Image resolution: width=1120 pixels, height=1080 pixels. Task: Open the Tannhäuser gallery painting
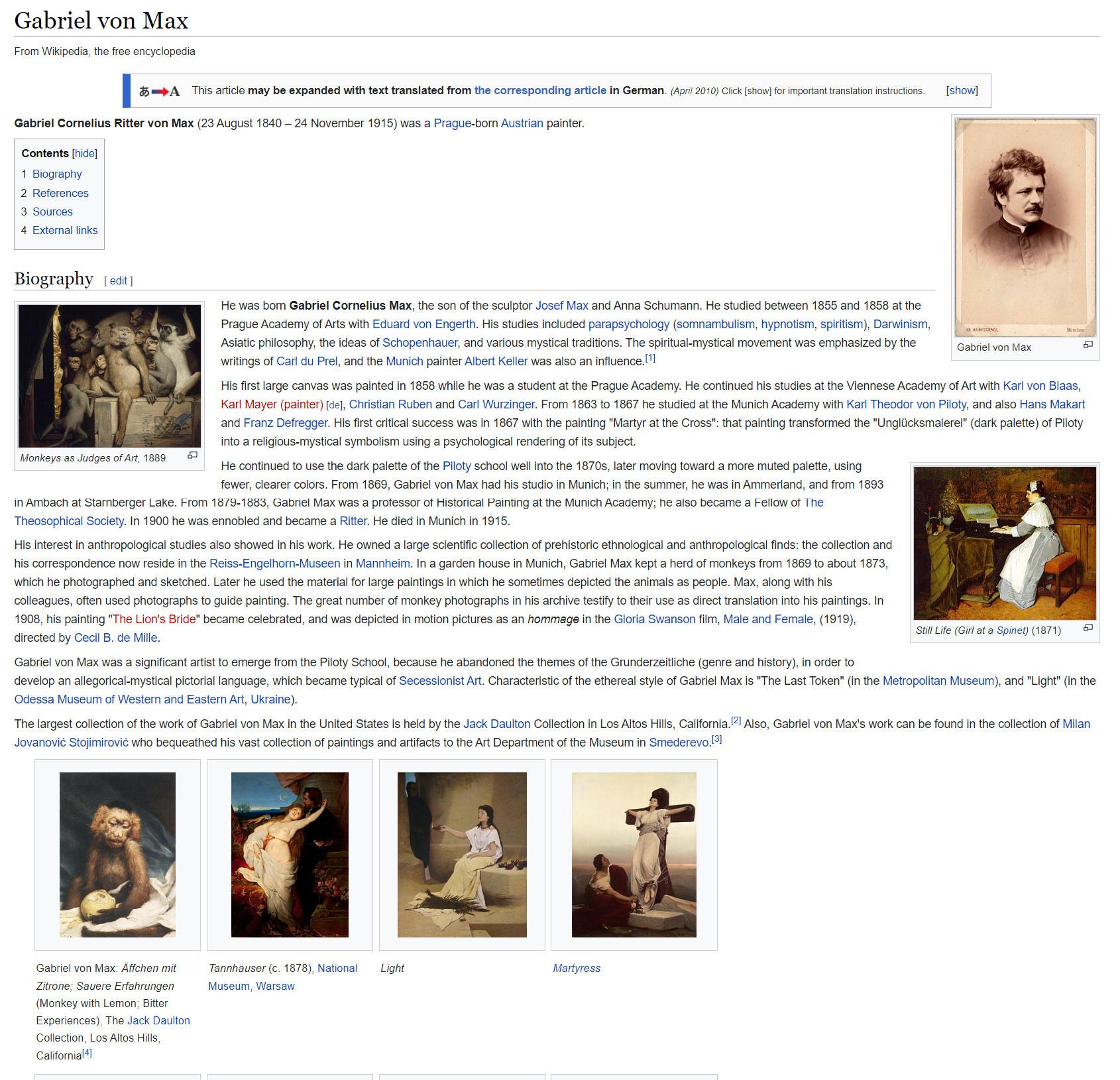point(290,855)
